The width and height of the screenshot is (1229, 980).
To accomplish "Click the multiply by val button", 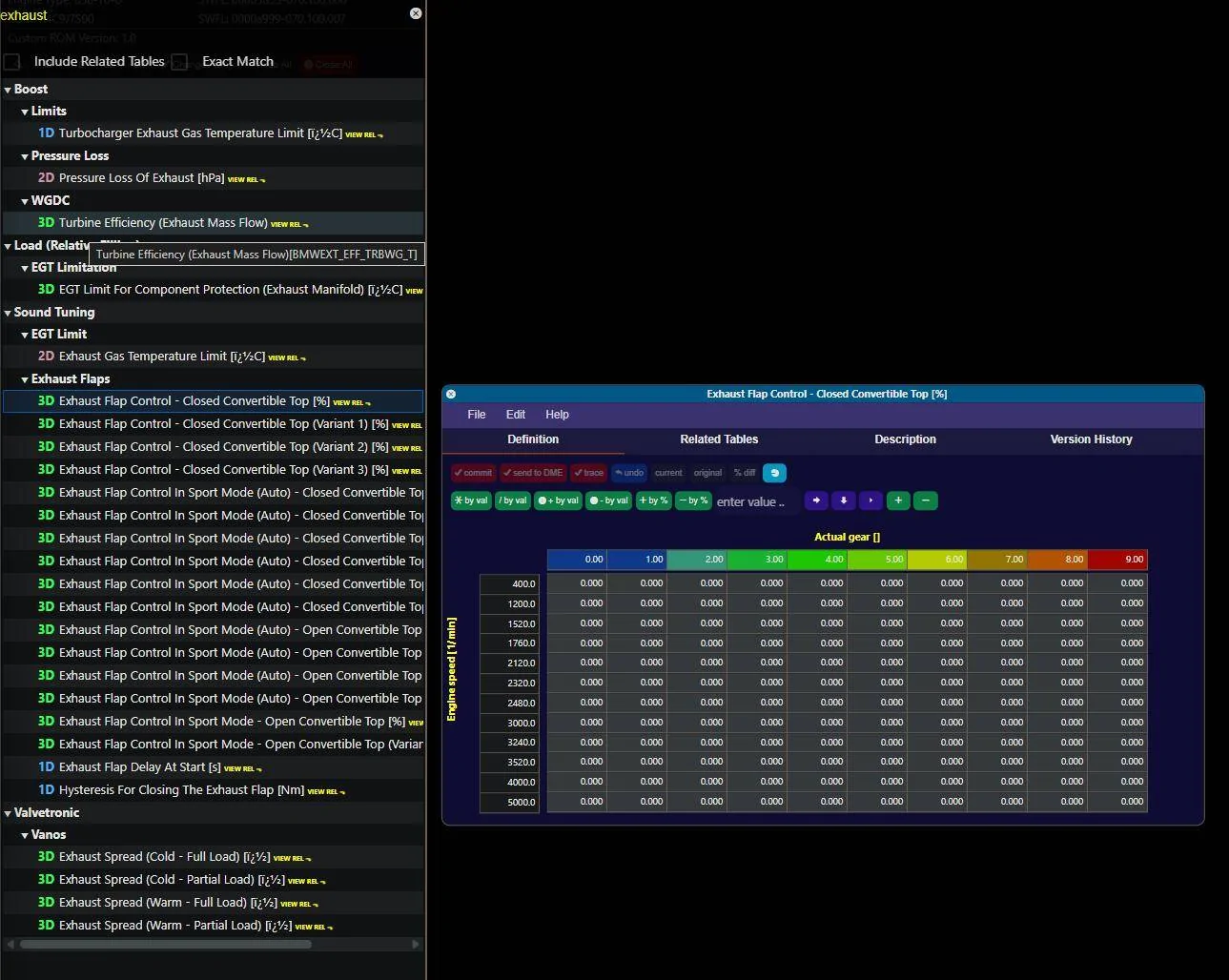I will click(471, 500).
